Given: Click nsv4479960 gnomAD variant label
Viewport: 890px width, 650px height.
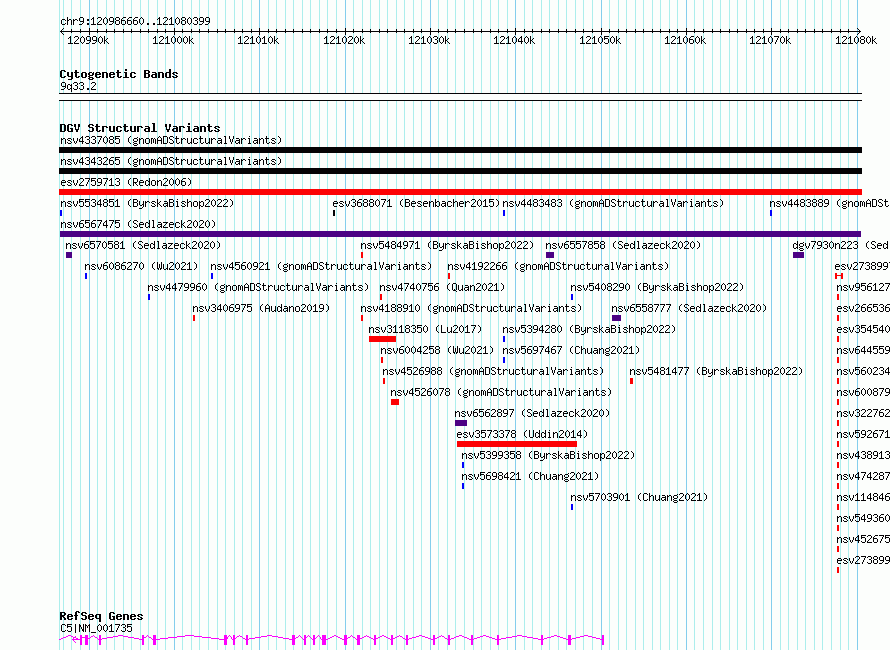Looking at the screenshot, I should pos(258,287).
